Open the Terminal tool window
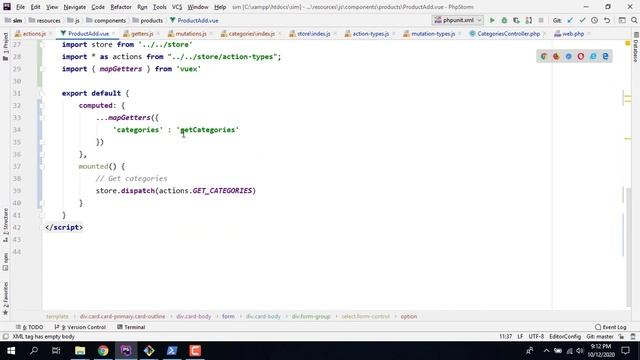 pos(131,327)
